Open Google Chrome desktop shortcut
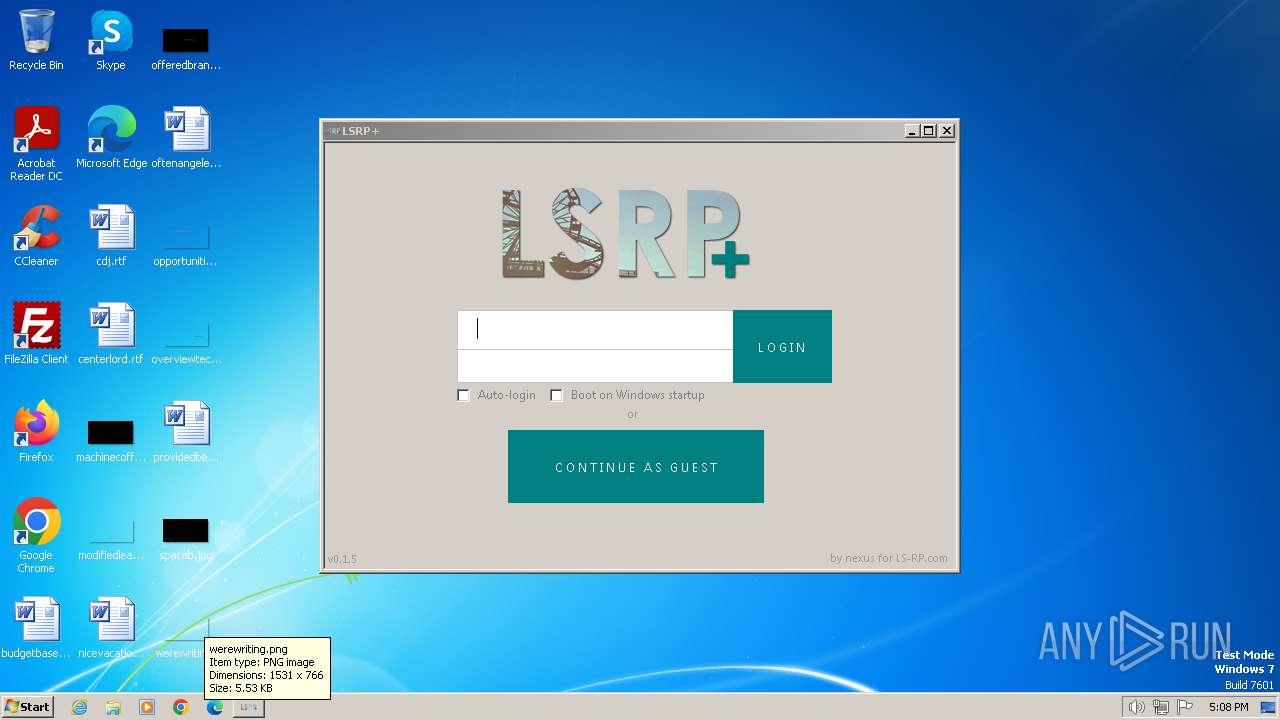The width and height of the screenshot is (1280, 720). click(36, 535)
